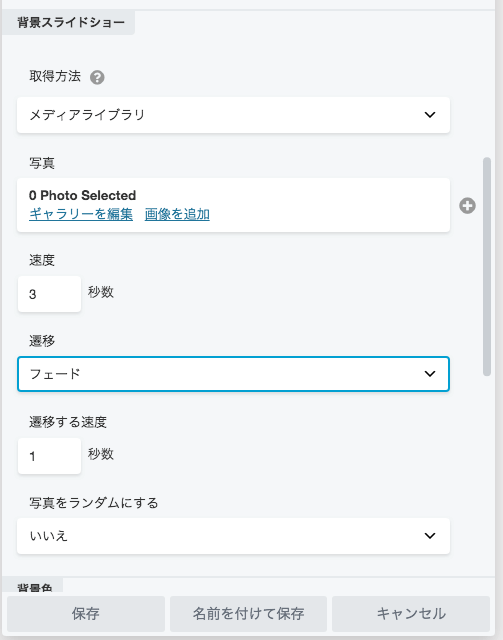Click the 保存 button
This screenshot has height=640, width=503.
point(86,613)
